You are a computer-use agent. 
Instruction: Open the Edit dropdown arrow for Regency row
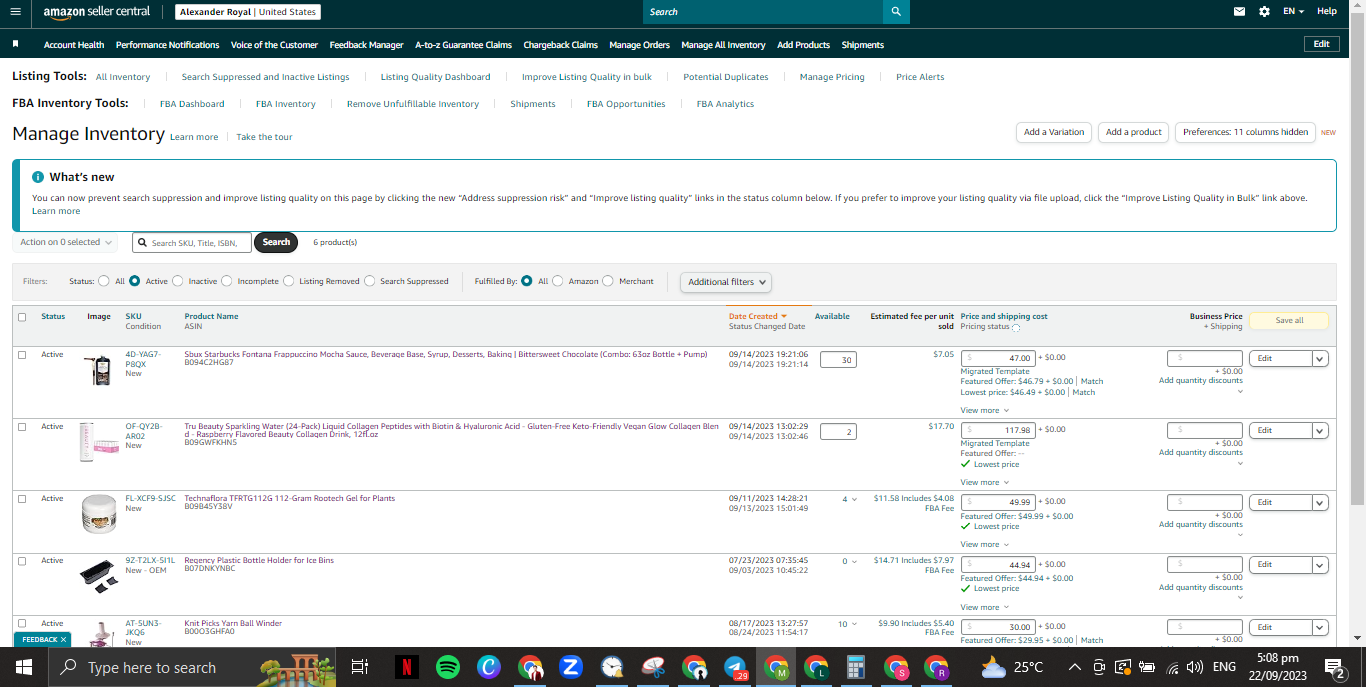(1320, 565)
